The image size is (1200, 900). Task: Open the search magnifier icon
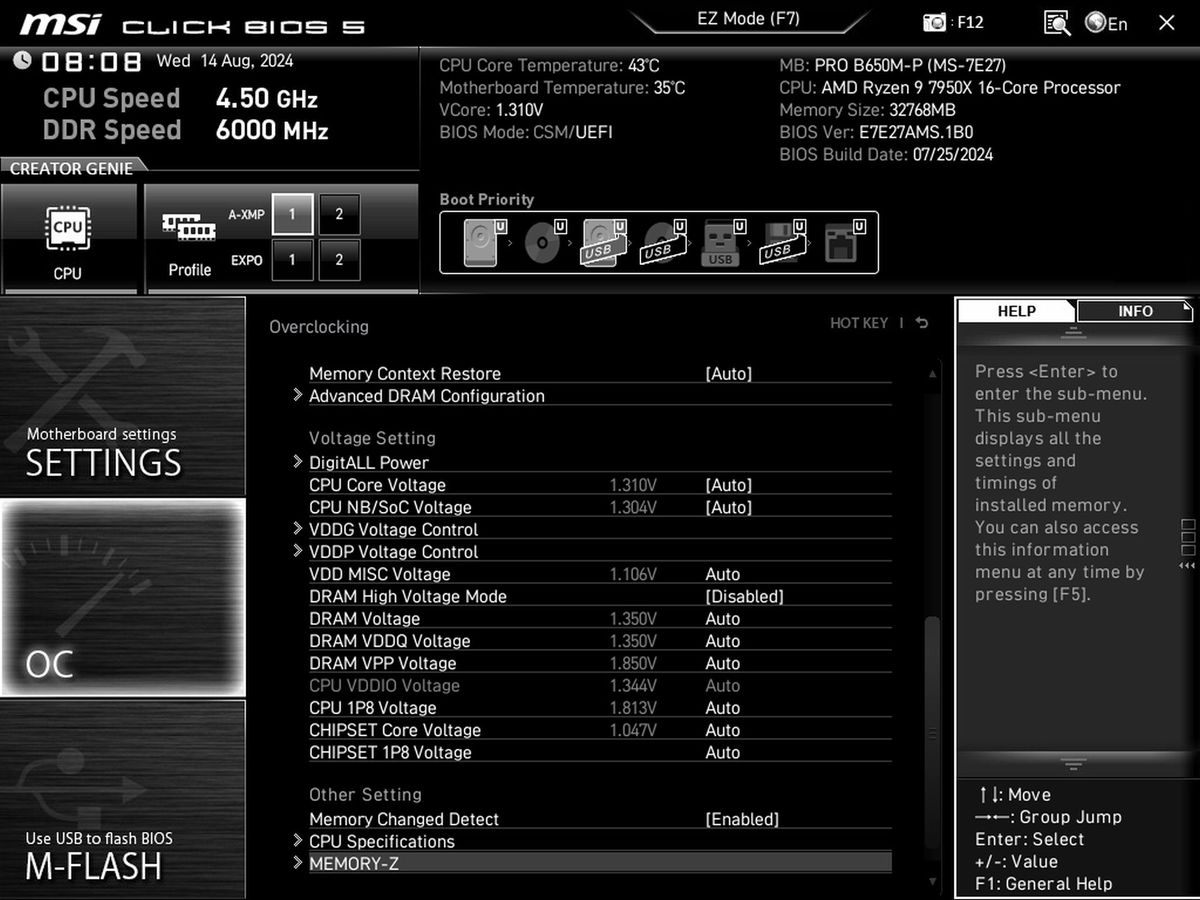(1056, 23)
